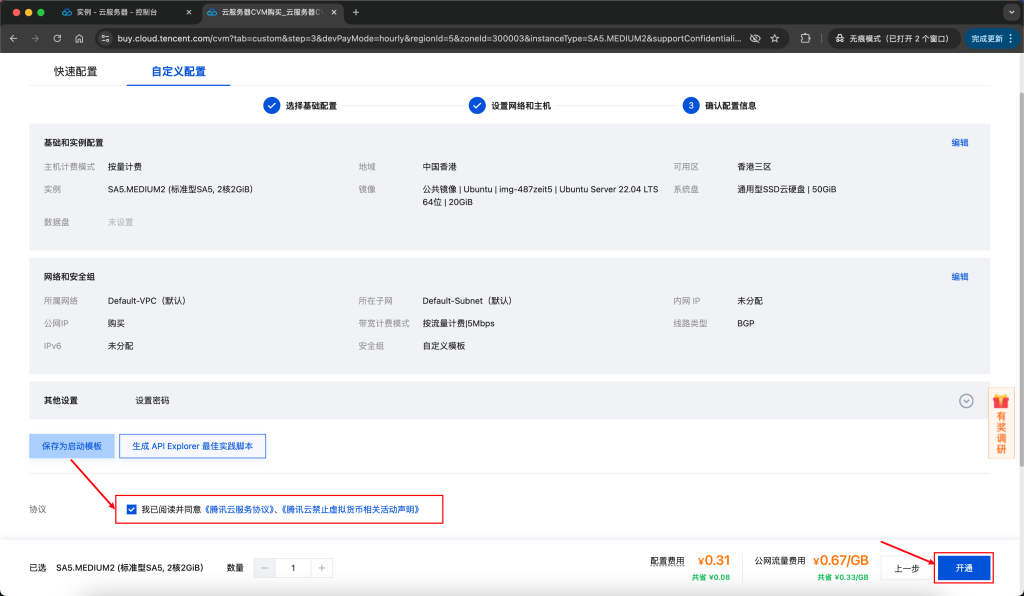Click the decrease quantity minus control
This screenshot has width=1024, height=596.
tap(264, 567)
